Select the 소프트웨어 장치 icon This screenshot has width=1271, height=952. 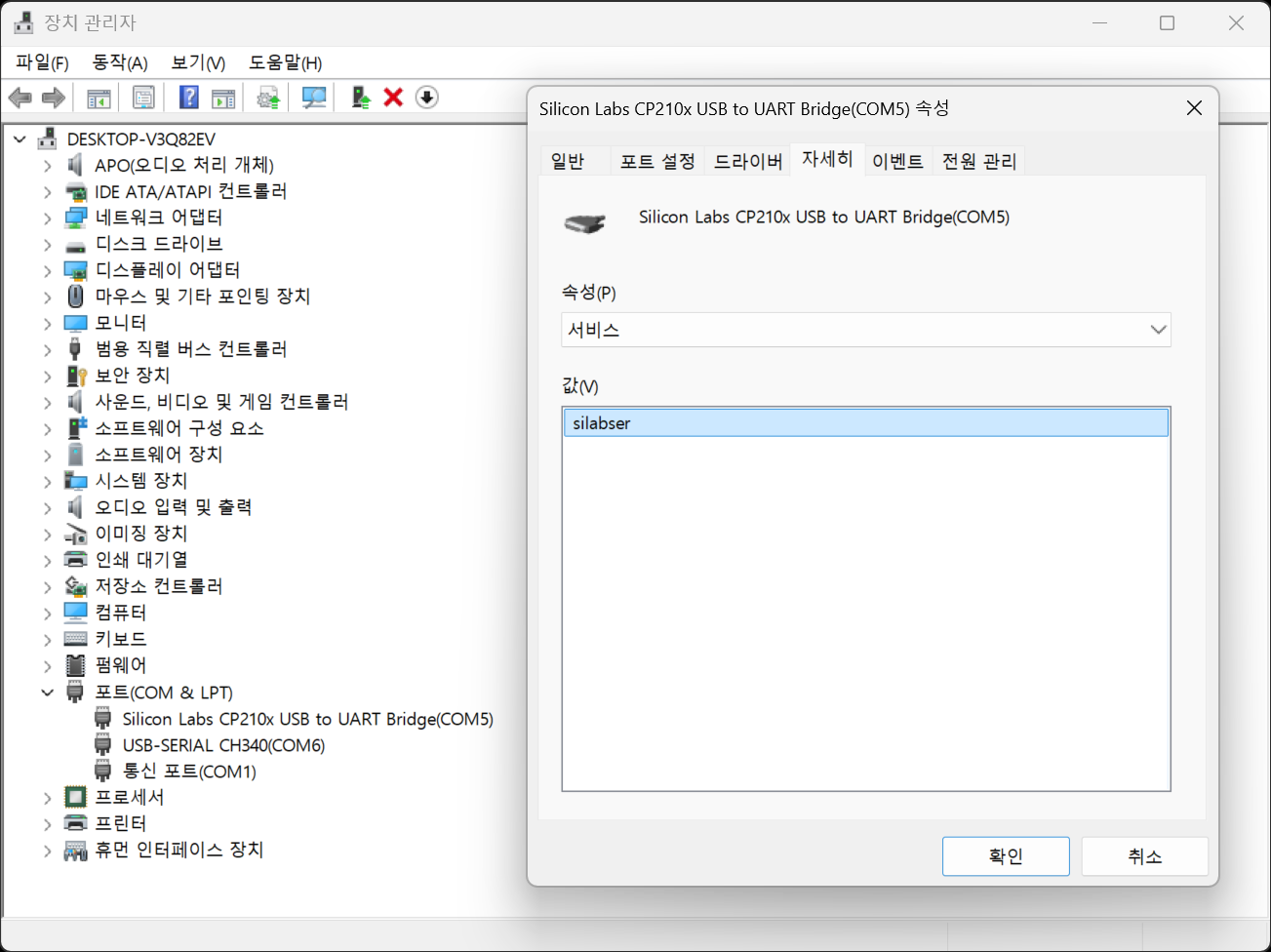[x=75, y=455]
